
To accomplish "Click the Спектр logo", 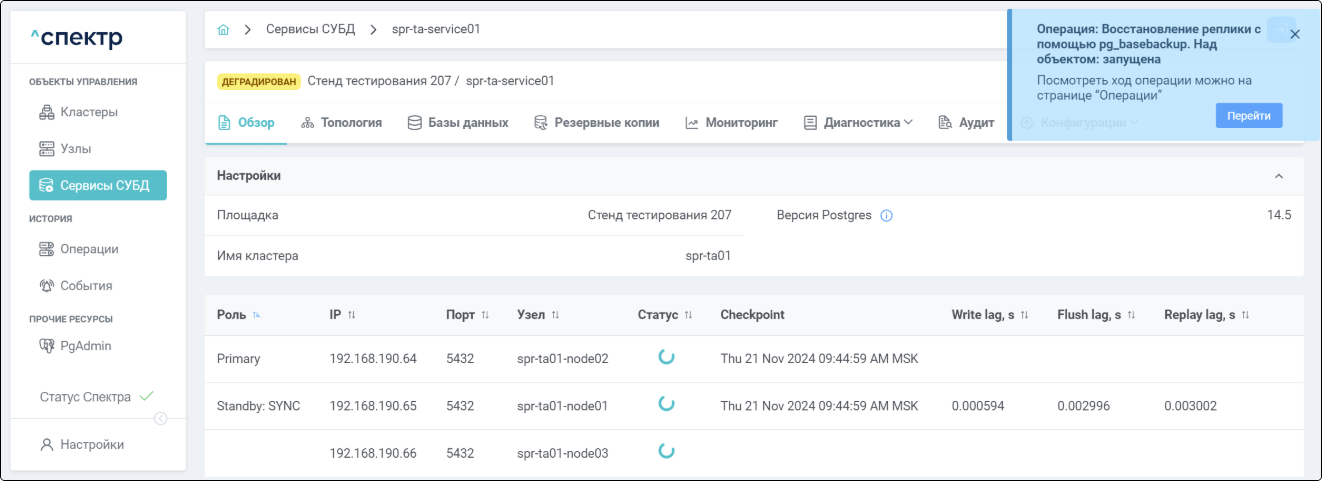I will click(x=77, y=38).
